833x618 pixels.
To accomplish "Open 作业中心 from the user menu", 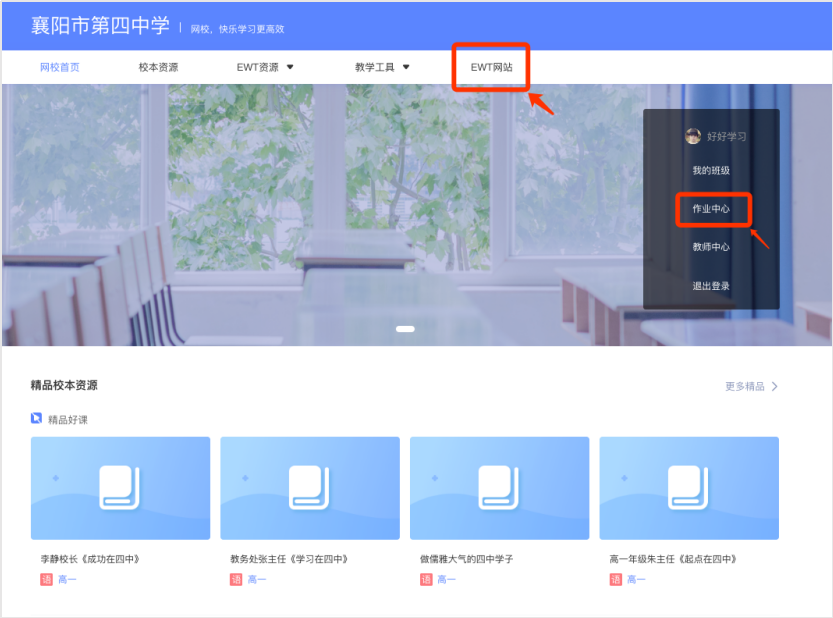I will [x=711, y=209].
